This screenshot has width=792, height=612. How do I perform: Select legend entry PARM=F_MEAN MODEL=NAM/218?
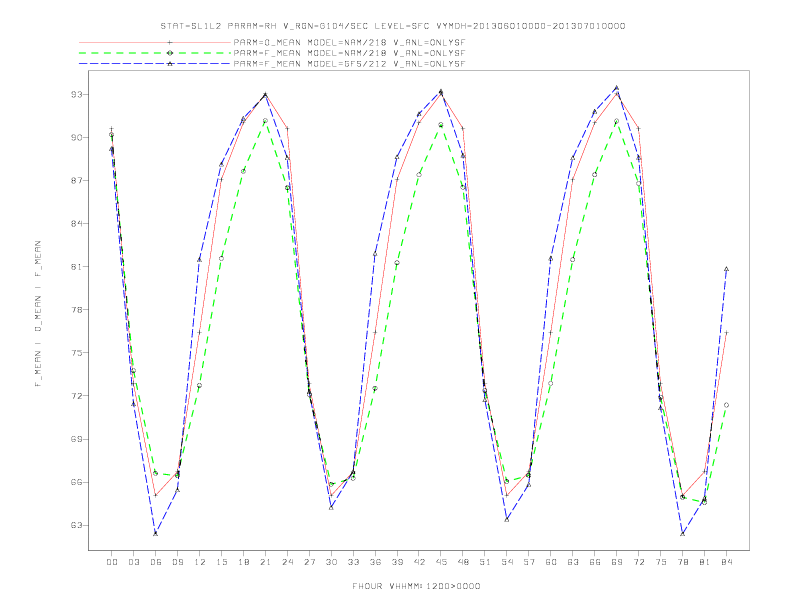(349, 53)
